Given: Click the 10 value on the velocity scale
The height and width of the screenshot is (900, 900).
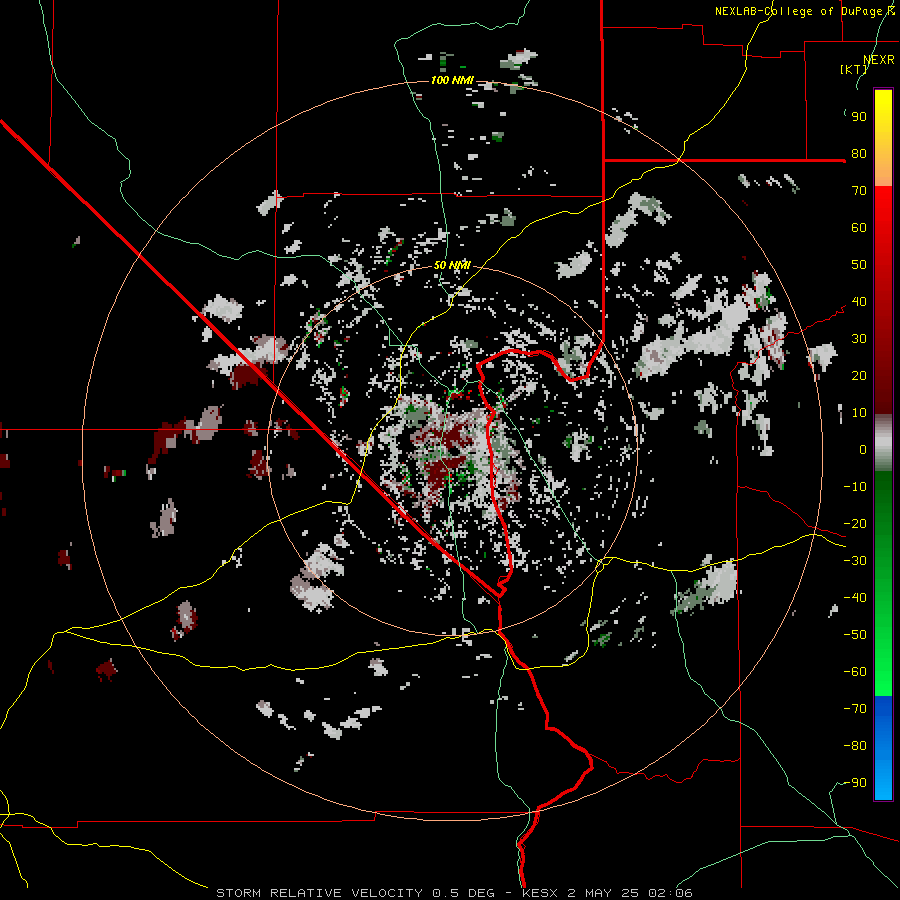Looking at the screenshot, I should (859, 413).
